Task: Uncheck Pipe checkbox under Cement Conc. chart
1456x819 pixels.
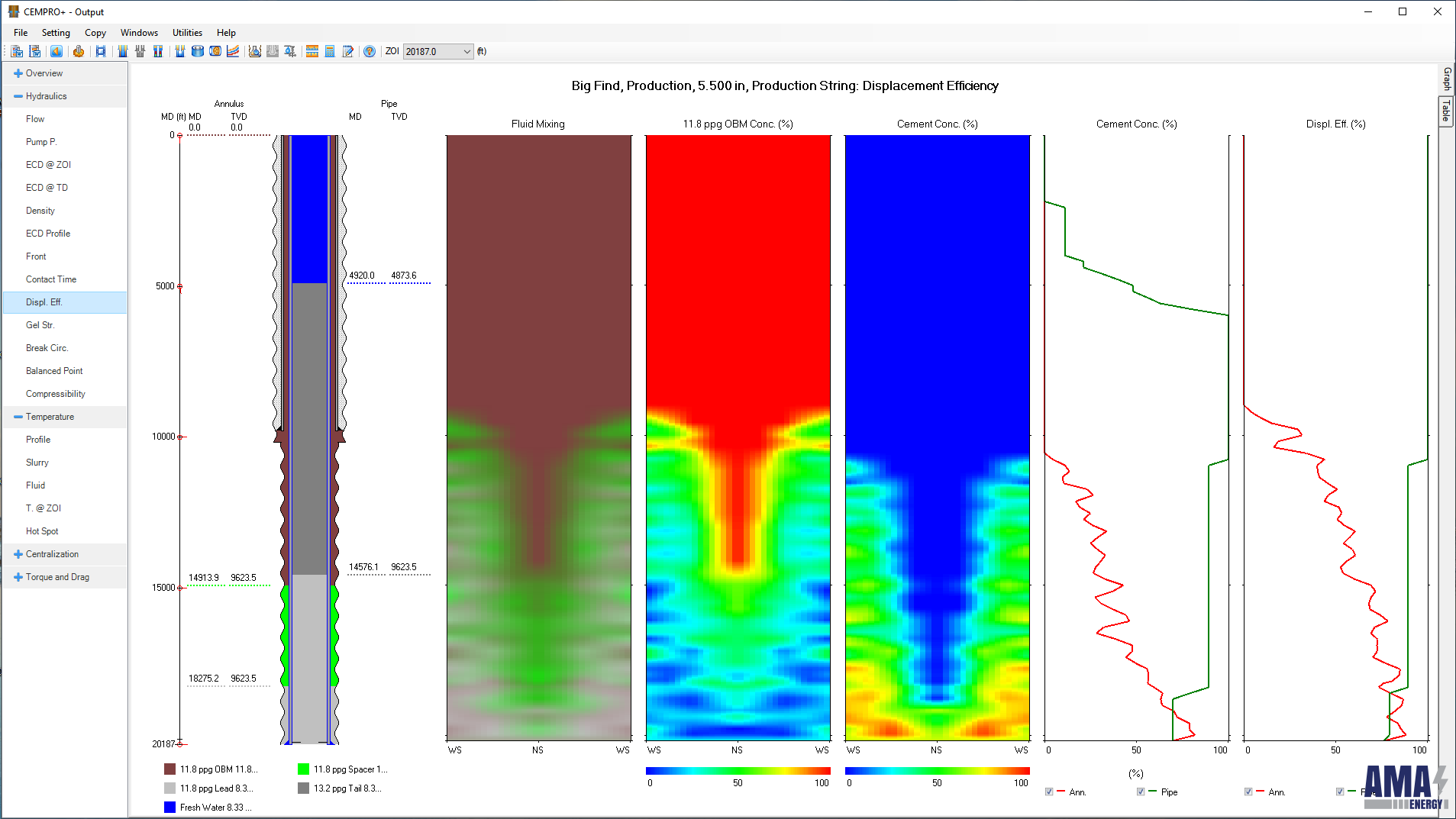Action: pos(1141,792)
